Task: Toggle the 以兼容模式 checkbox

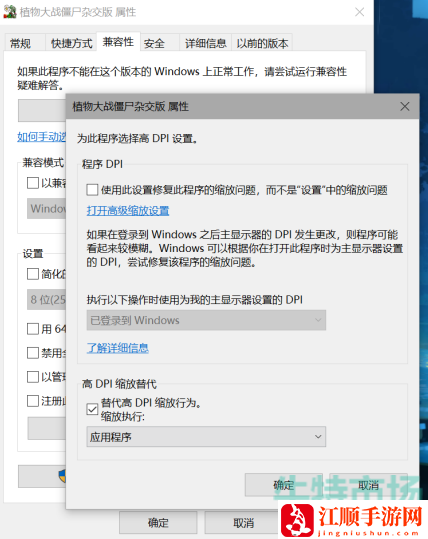Action: [x=33, y=183]
